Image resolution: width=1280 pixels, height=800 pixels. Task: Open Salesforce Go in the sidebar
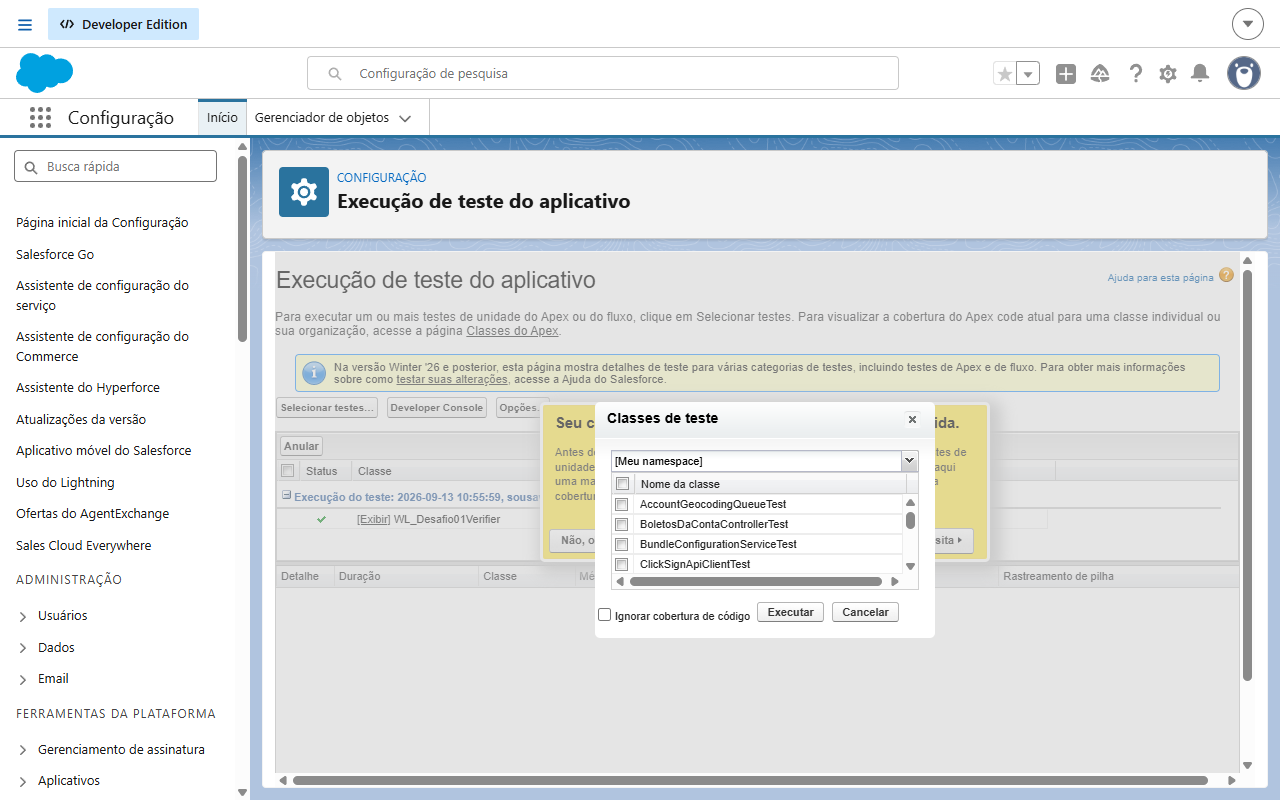[x=55, y=254]
